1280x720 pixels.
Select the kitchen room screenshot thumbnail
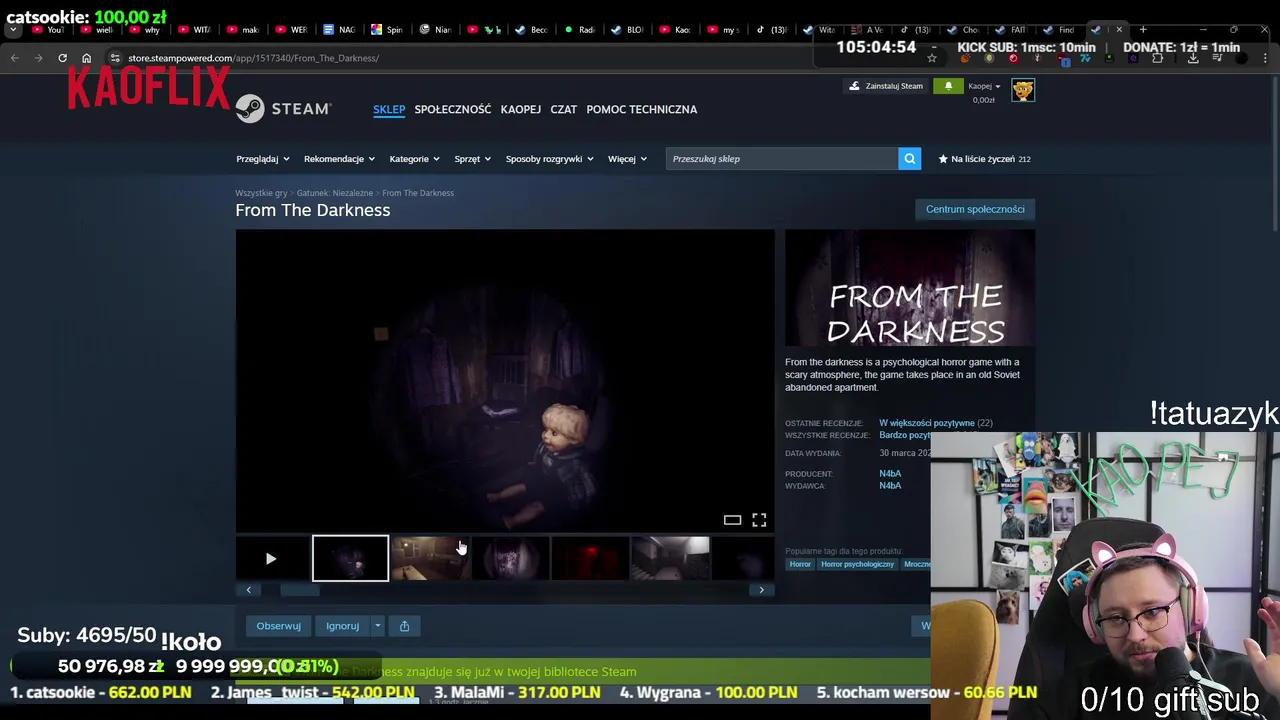point(430,559)
